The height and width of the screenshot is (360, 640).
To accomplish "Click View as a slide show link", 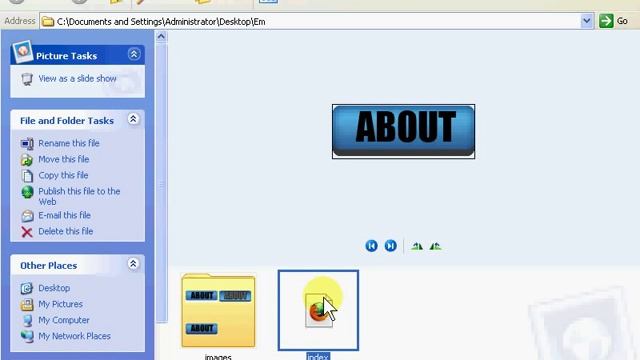I will tap(78, 78).
